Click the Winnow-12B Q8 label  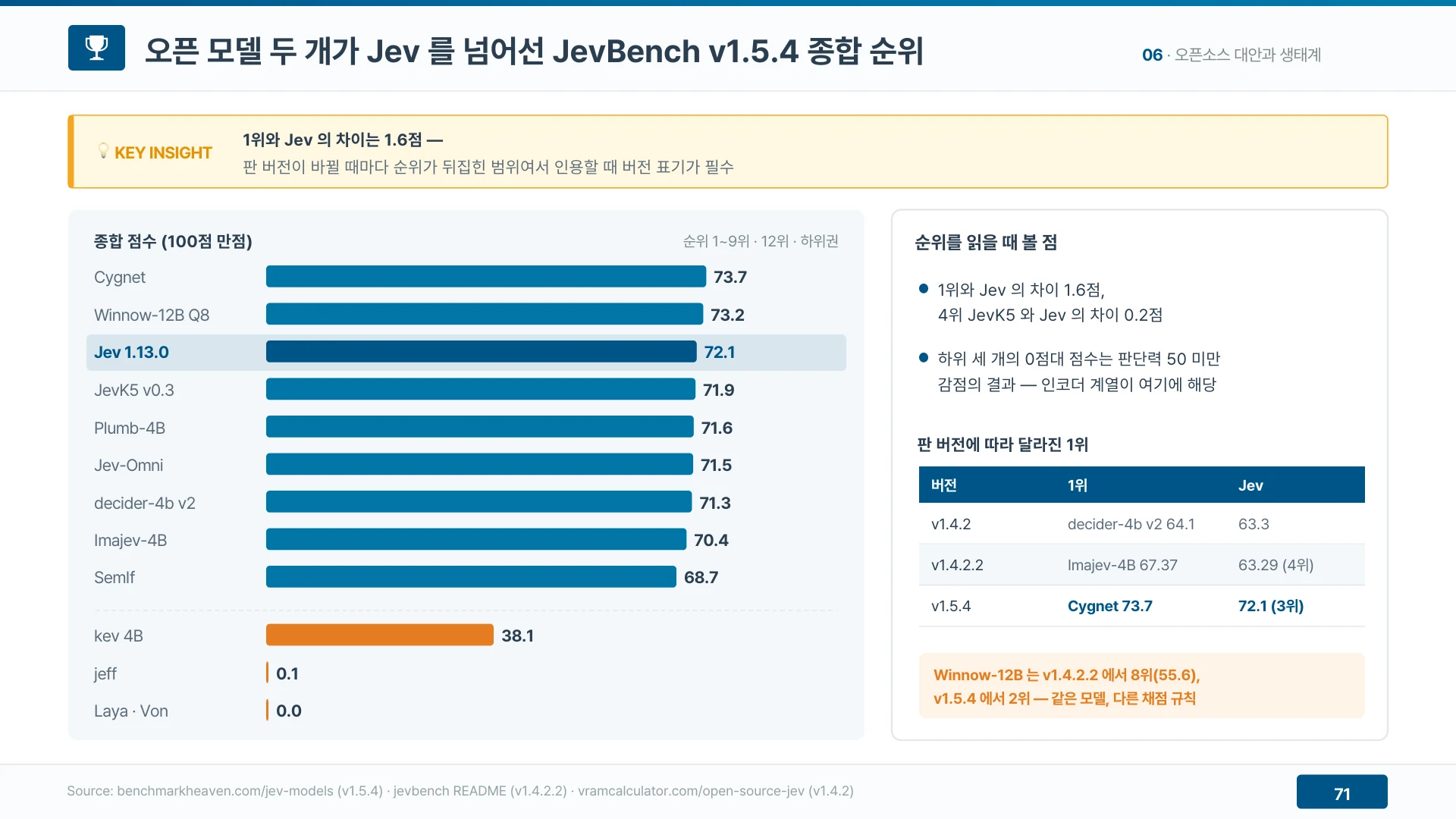152,315
